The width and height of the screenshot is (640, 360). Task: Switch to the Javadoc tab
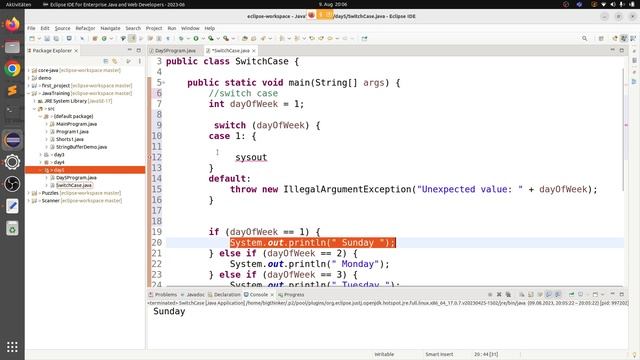[x=193, y=294]
